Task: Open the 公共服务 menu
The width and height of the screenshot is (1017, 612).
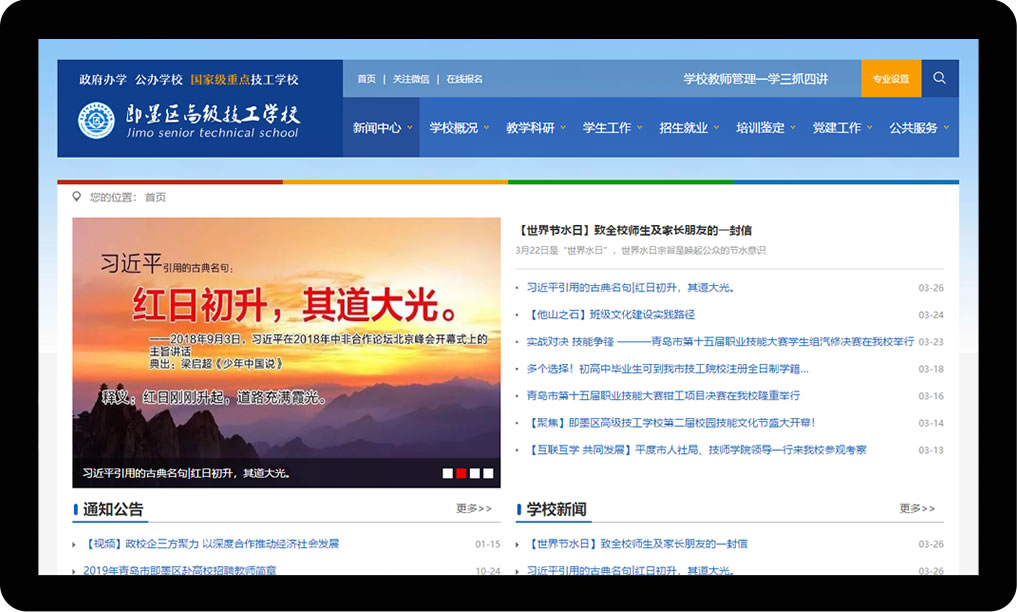Action: (x=913, y=128)
